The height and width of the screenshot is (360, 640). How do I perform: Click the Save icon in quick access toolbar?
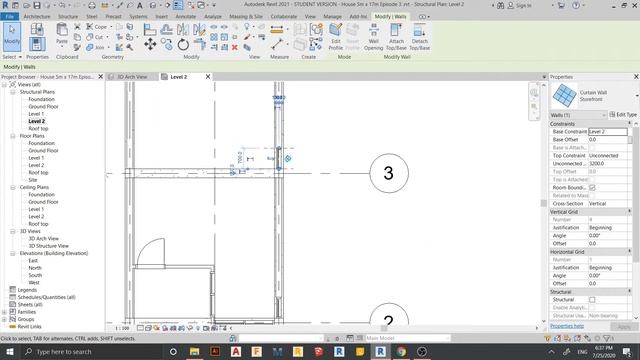point(37,5)
